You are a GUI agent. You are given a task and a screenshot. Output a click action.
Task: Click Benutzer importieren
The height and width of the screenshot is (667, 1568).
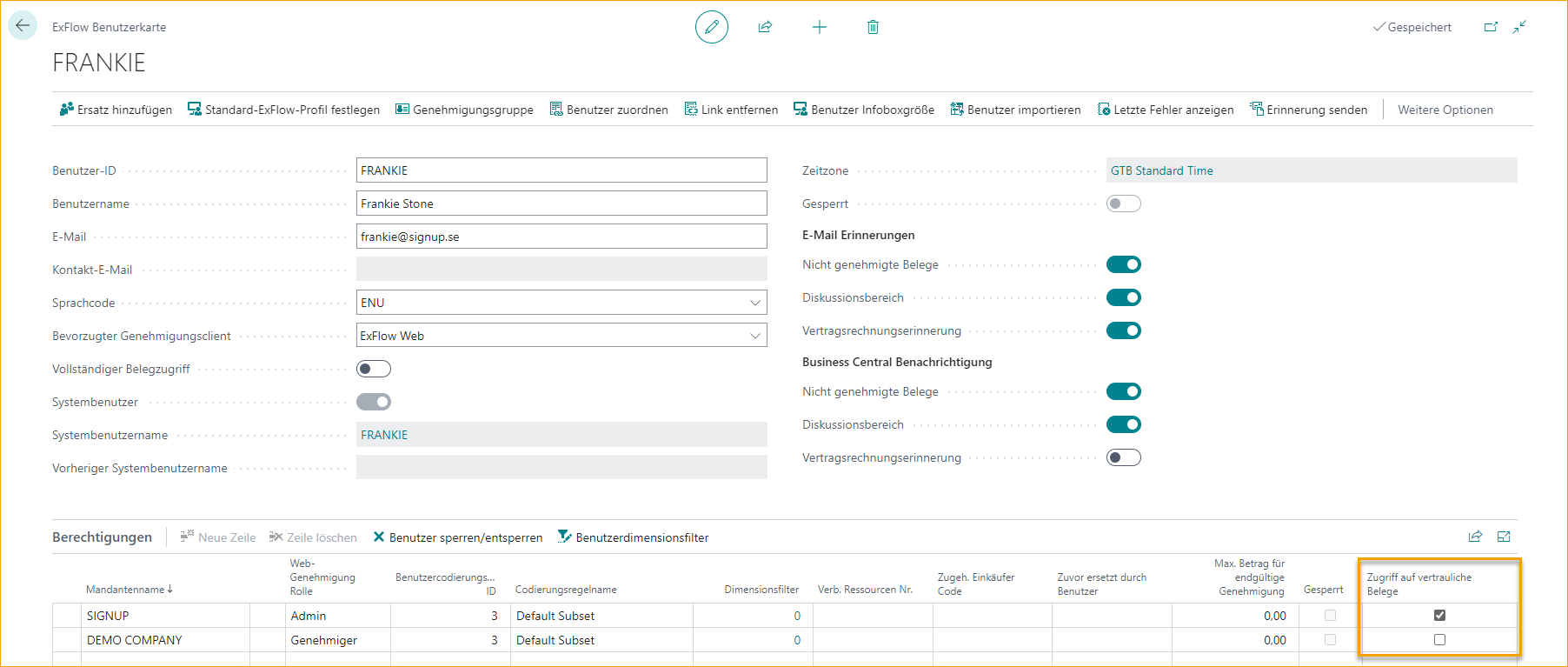1015,110
